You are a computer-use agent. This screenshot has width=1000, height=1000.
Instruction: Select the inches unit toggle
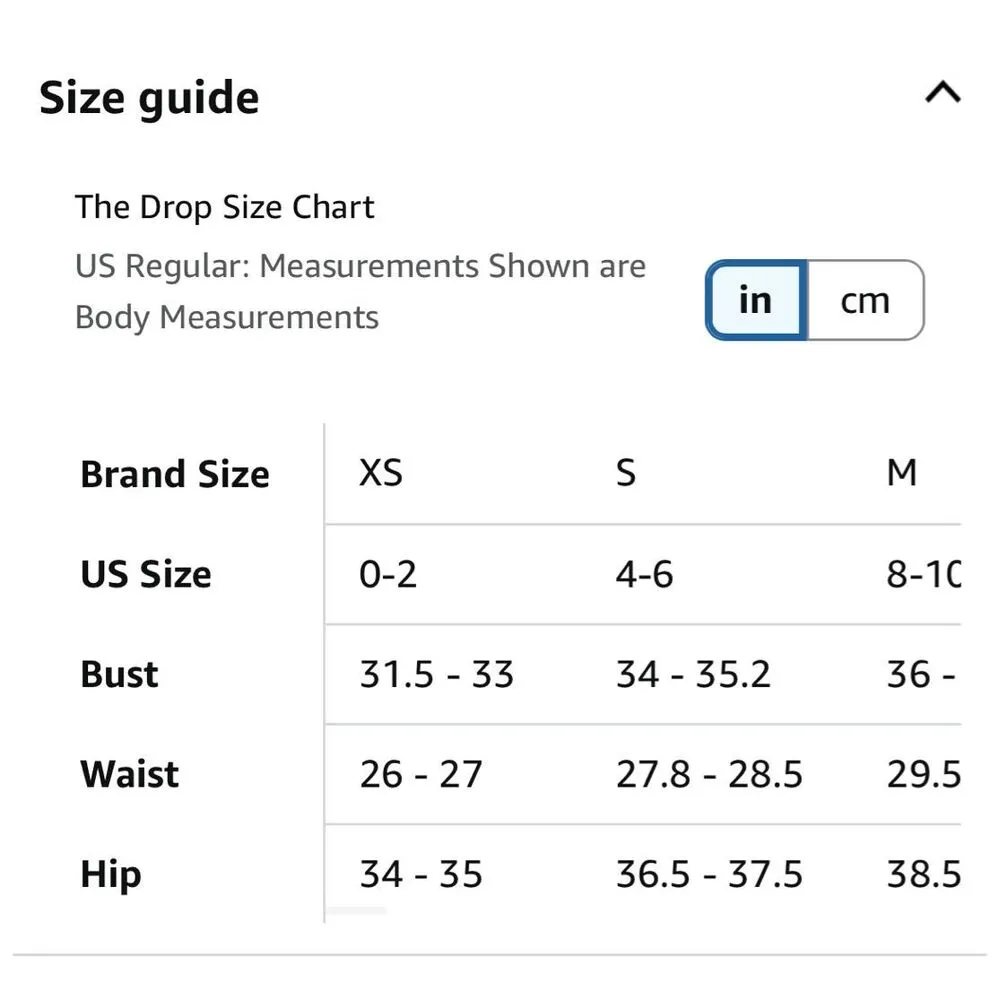(755, 299)
